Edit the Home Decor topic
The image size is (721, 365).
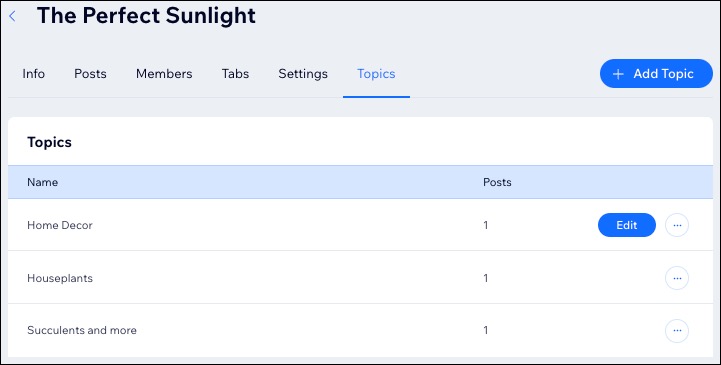(x=627, y=225)
